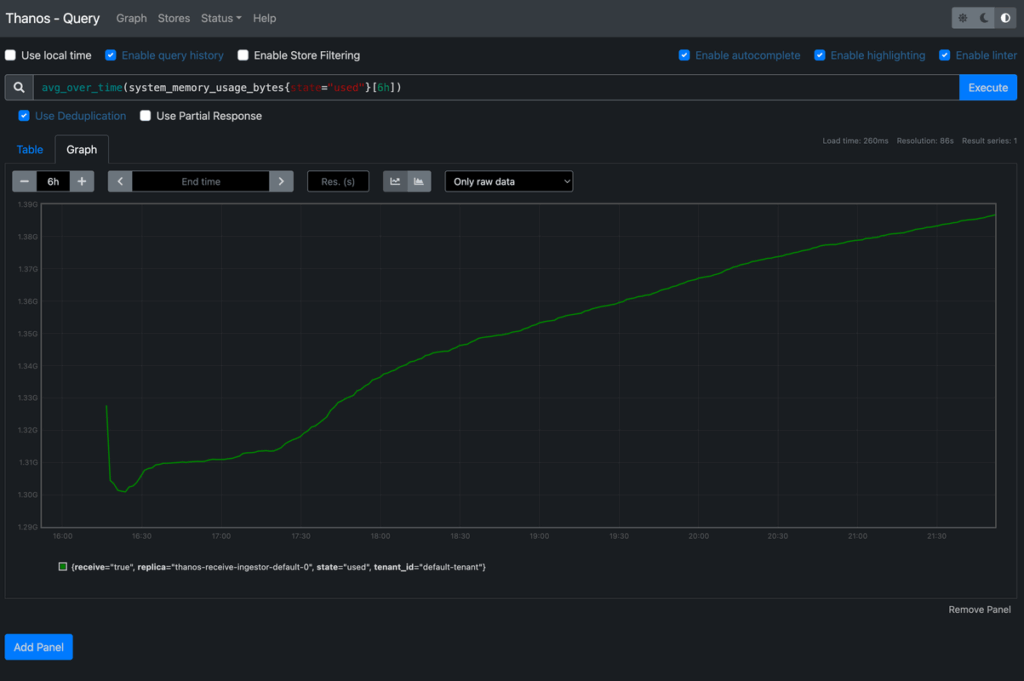This screenshot has width=1024, height=681.
Task: Uncheck the Use Deduplication checkbox
Action: tap(24, 116)
